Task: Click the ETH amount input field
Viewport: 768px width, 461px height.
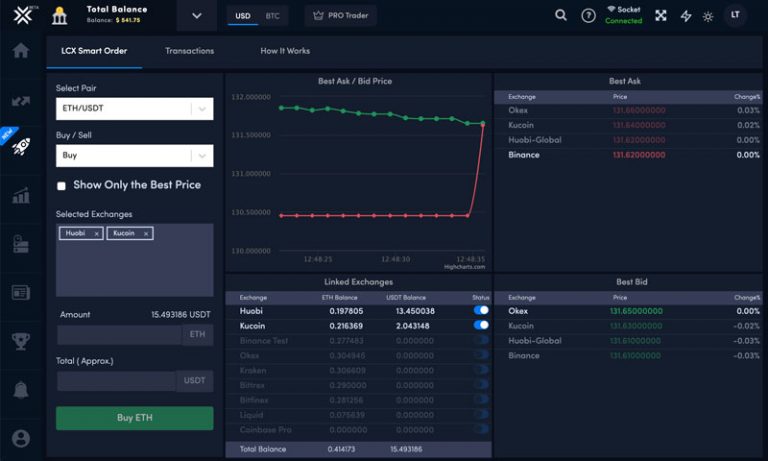Action: [120, 335]
